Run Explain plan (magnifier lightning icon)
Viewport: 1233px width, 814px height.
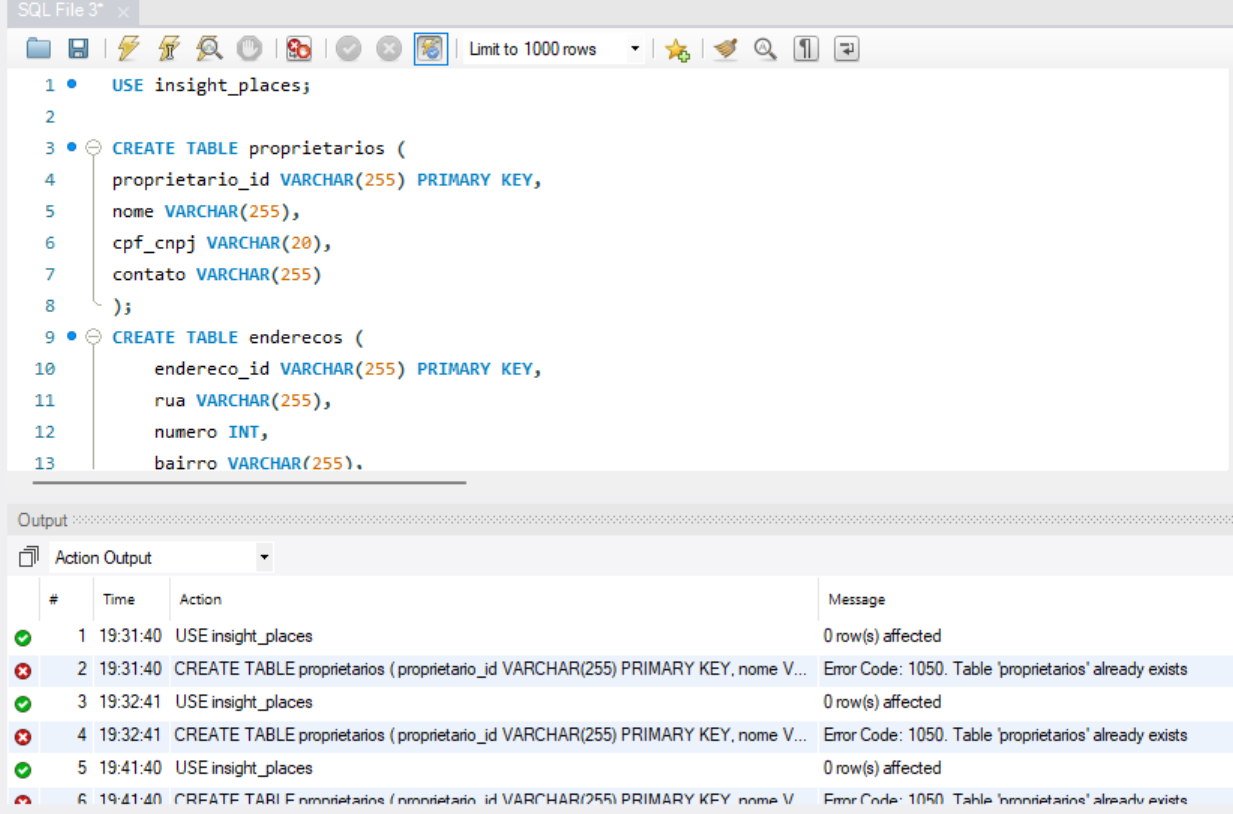coord(209,49)
